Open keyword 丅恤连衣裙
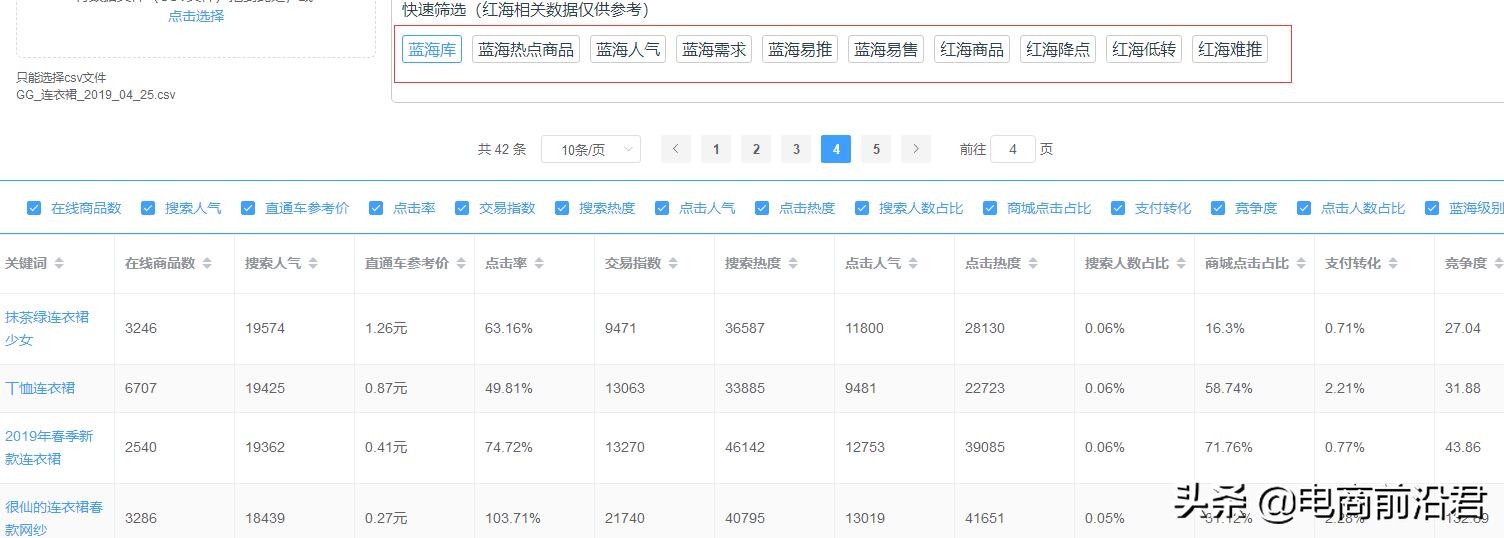 point(40,388)
